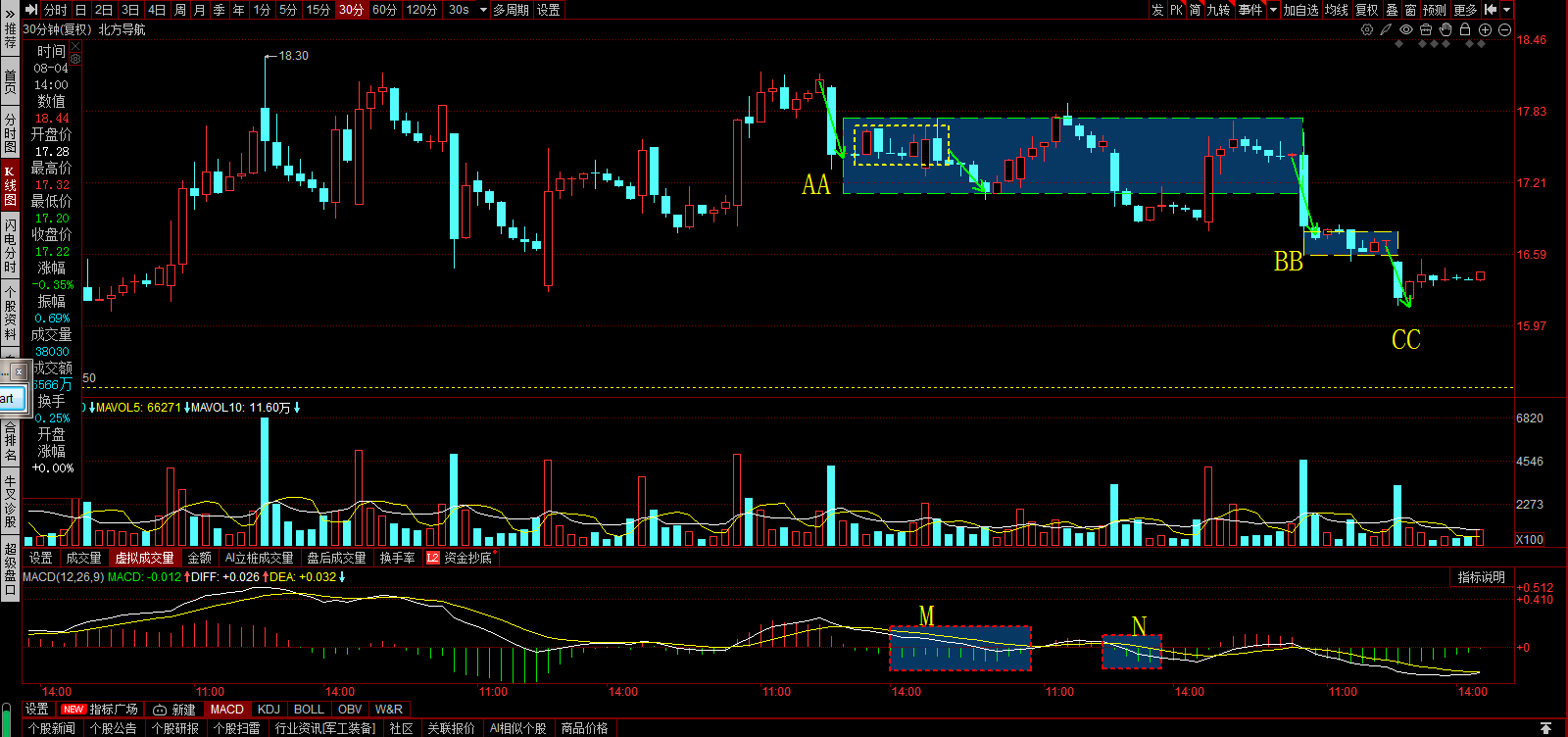This screenshot has height=737, width=1568.
Task: Open the chart settings gear icon
Action: 1367,29
